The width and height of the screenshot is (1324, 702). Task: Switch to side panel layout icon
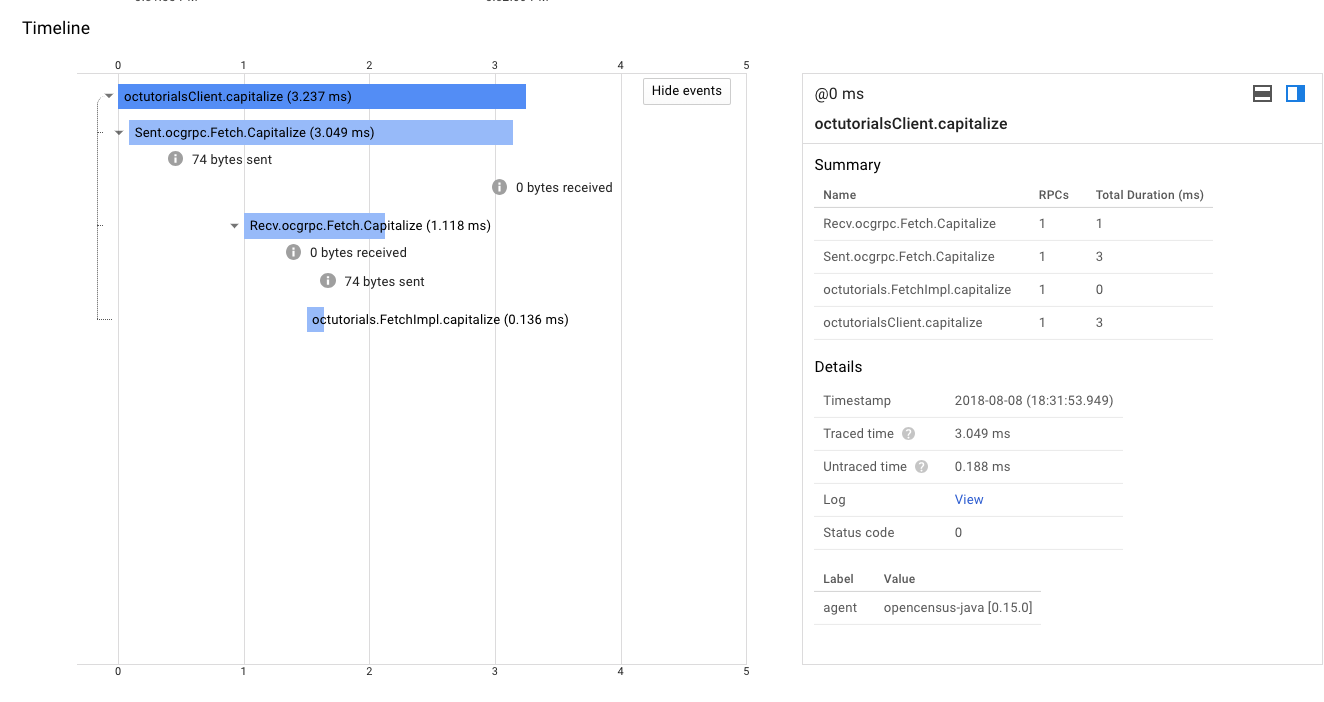click(1295, 94)
